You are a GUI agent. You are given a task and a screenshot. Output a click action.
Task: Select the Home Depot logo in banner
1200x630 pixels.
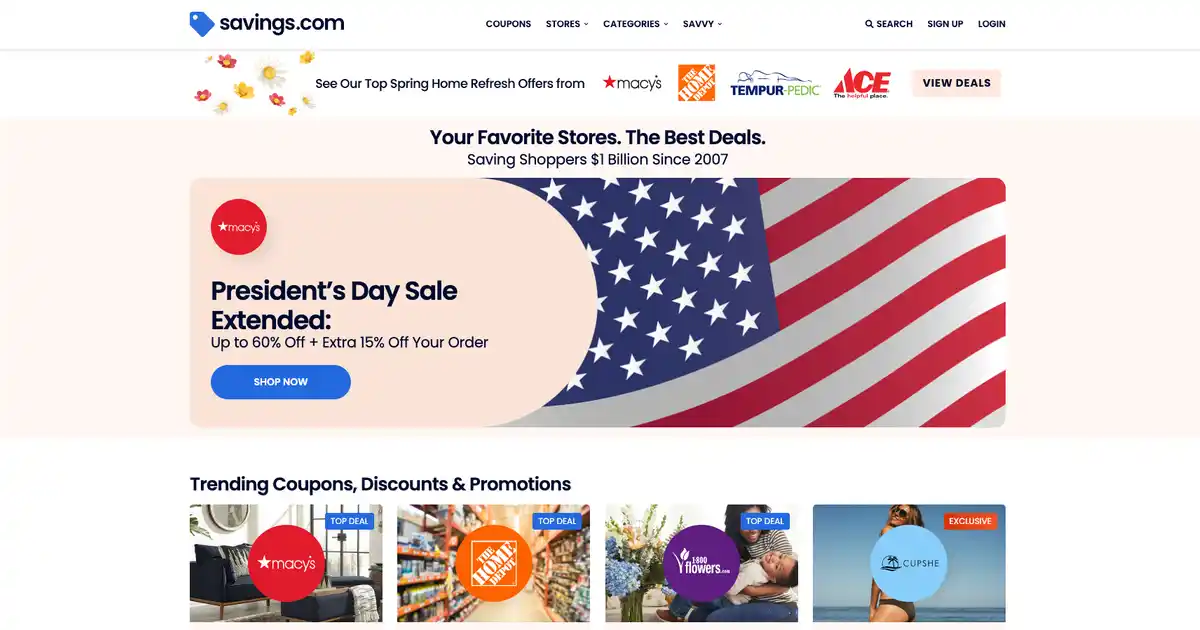click(696, 83)
